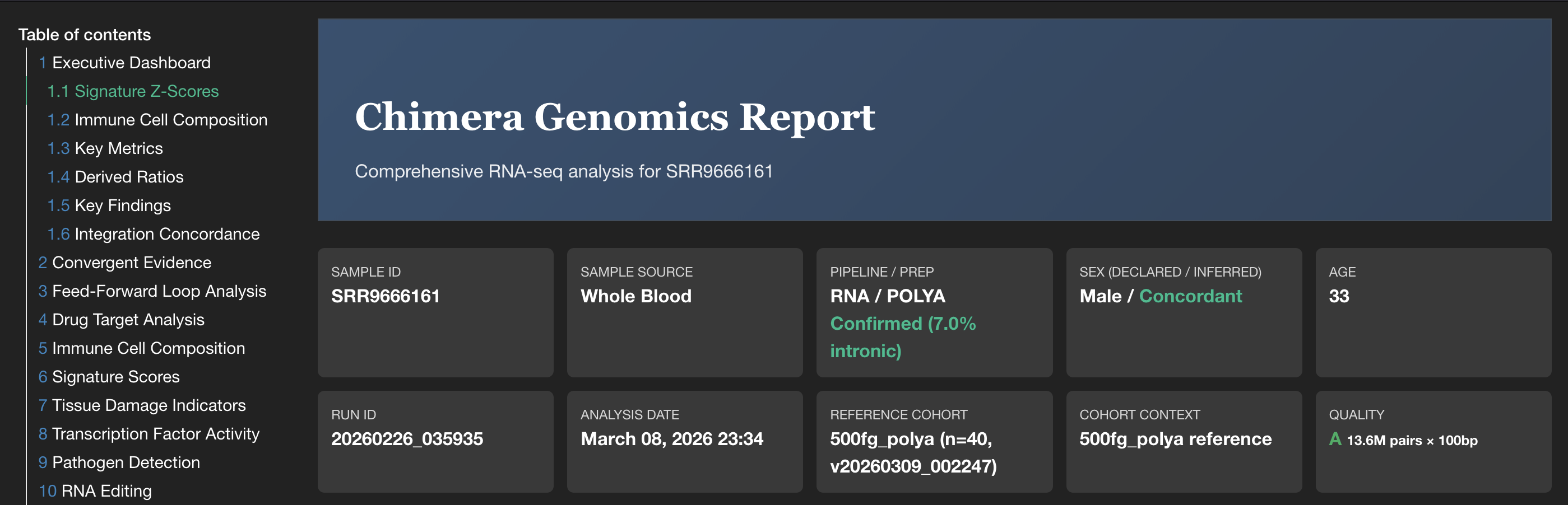Open the Executive Dashboard section

point(131,62)
